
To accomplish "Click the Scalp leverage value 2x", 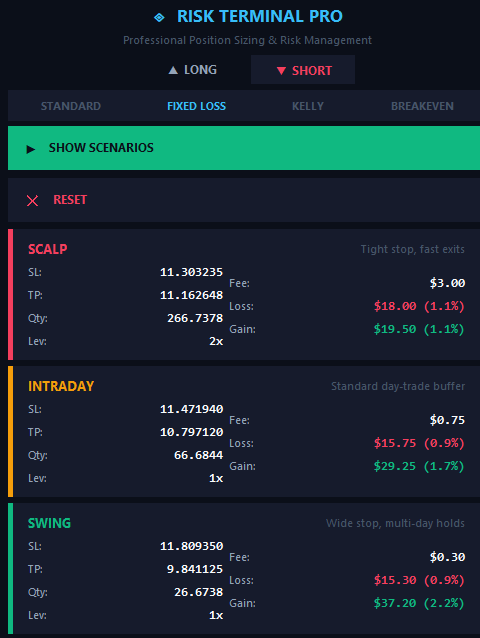I will [216, 341].
